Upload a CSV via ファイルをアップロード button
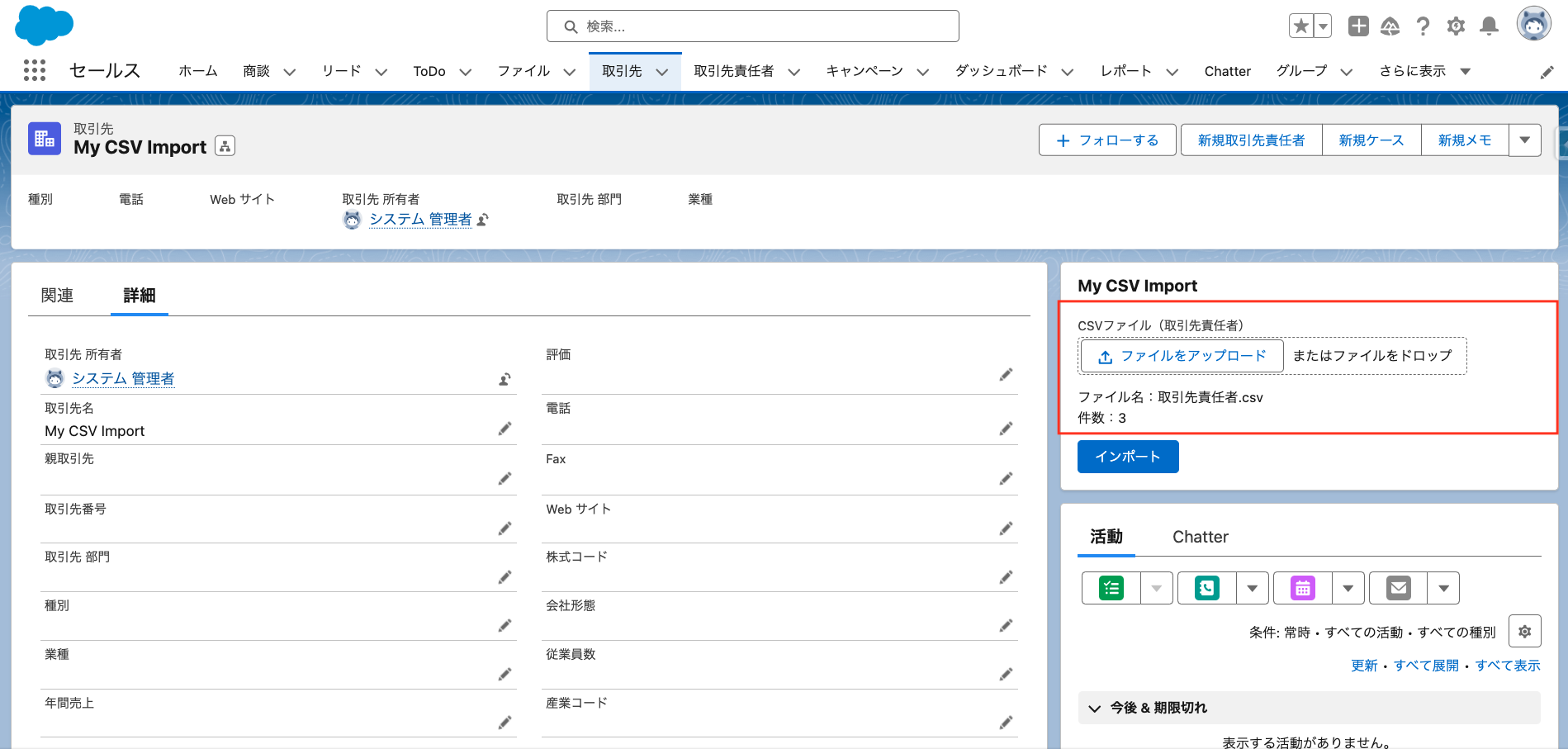This screenshot has width=1568, height=749. tap(1180, 356)
